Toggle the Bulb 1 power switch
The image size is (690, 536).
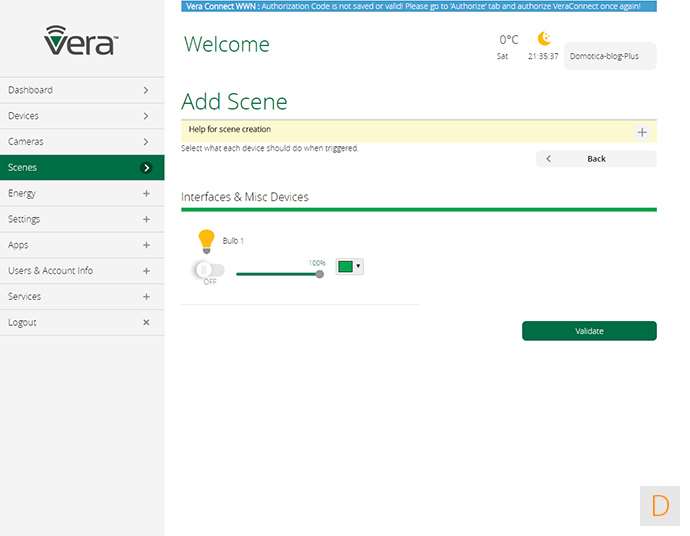coord(209,270)
